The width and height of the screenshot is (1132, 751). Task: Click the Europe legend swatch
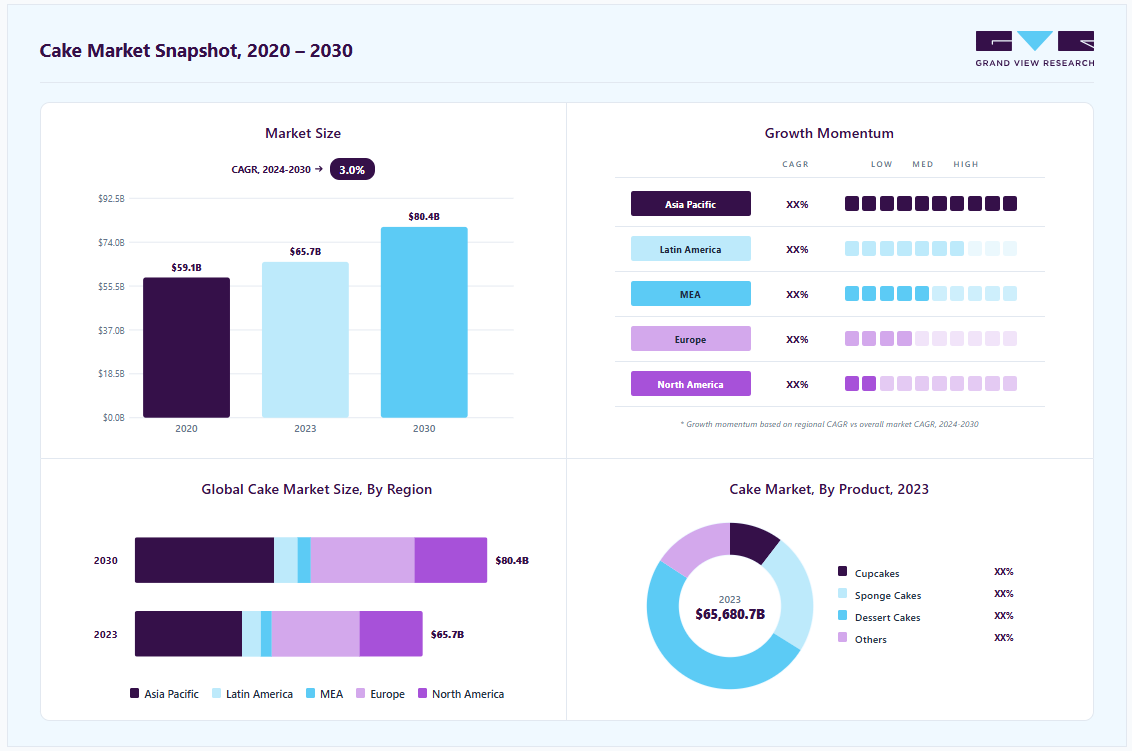[x=360, y=693]
